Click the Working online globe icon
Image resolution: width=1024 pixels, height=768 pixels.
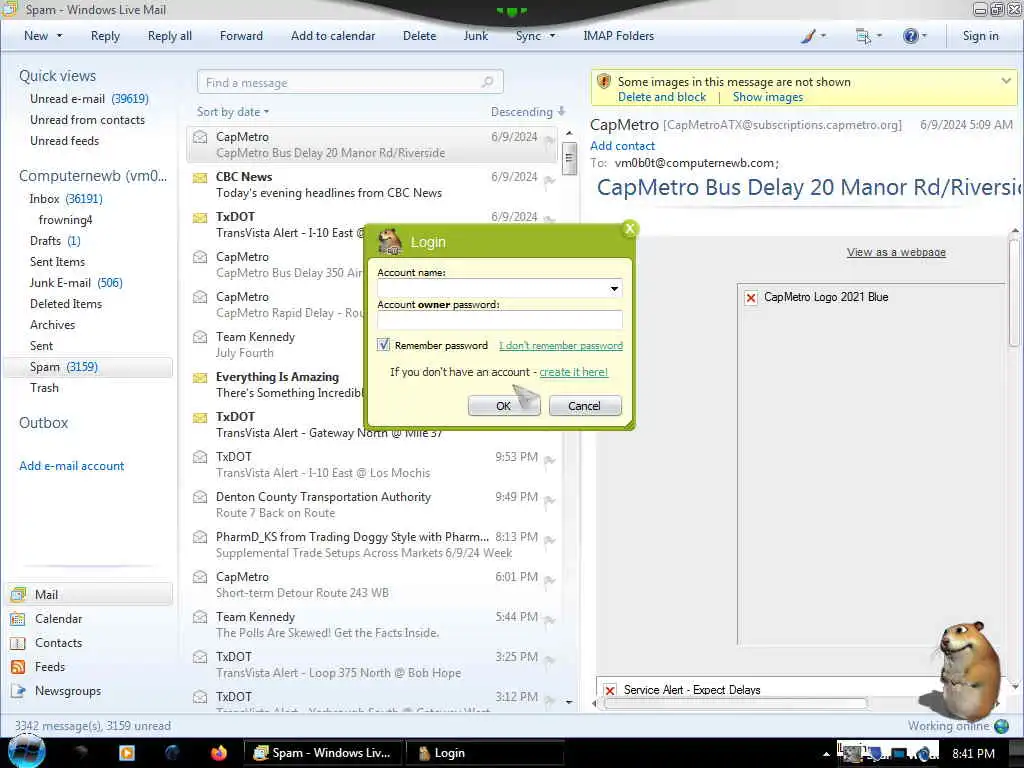click(1000, 726)
